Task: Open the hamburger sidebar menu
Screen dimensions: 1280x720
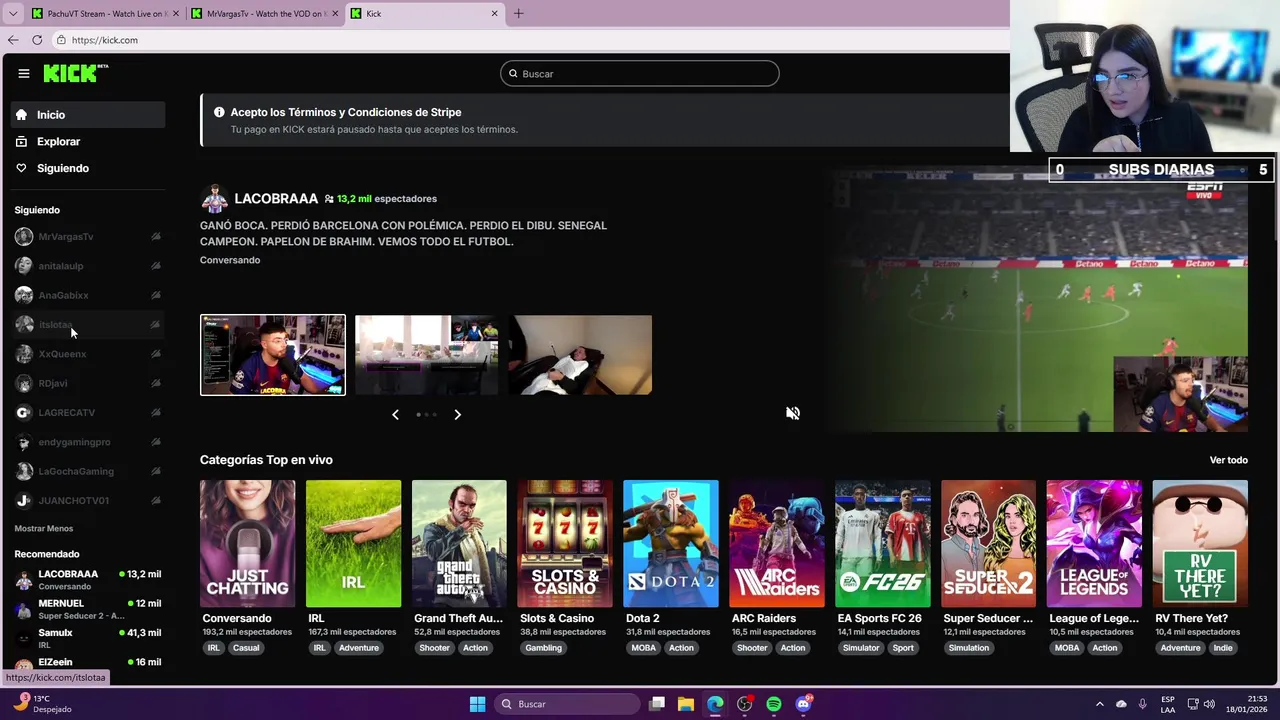Action: [x=23, y=73]
